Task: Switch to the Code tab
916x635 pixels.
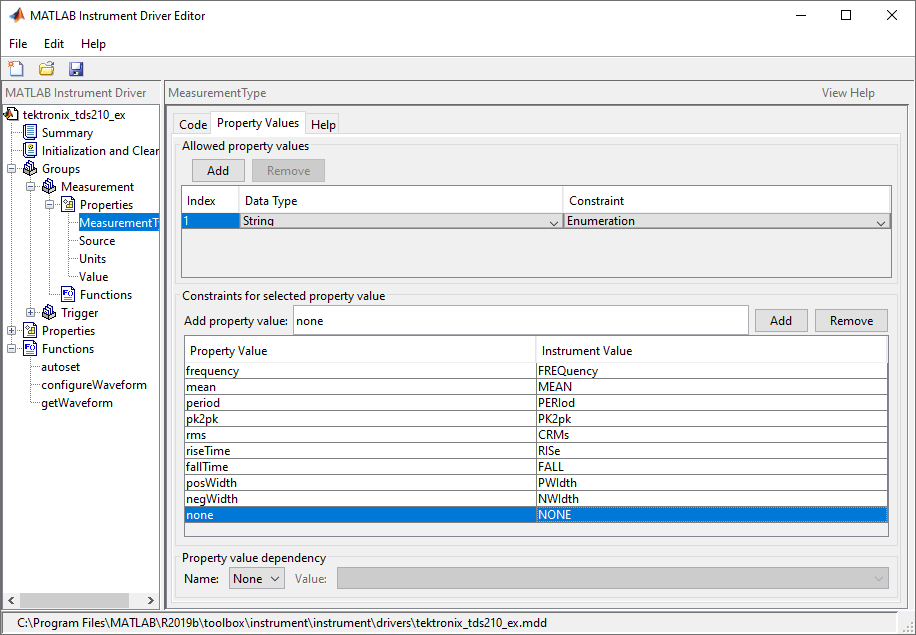Action: [x=193, y=124]
